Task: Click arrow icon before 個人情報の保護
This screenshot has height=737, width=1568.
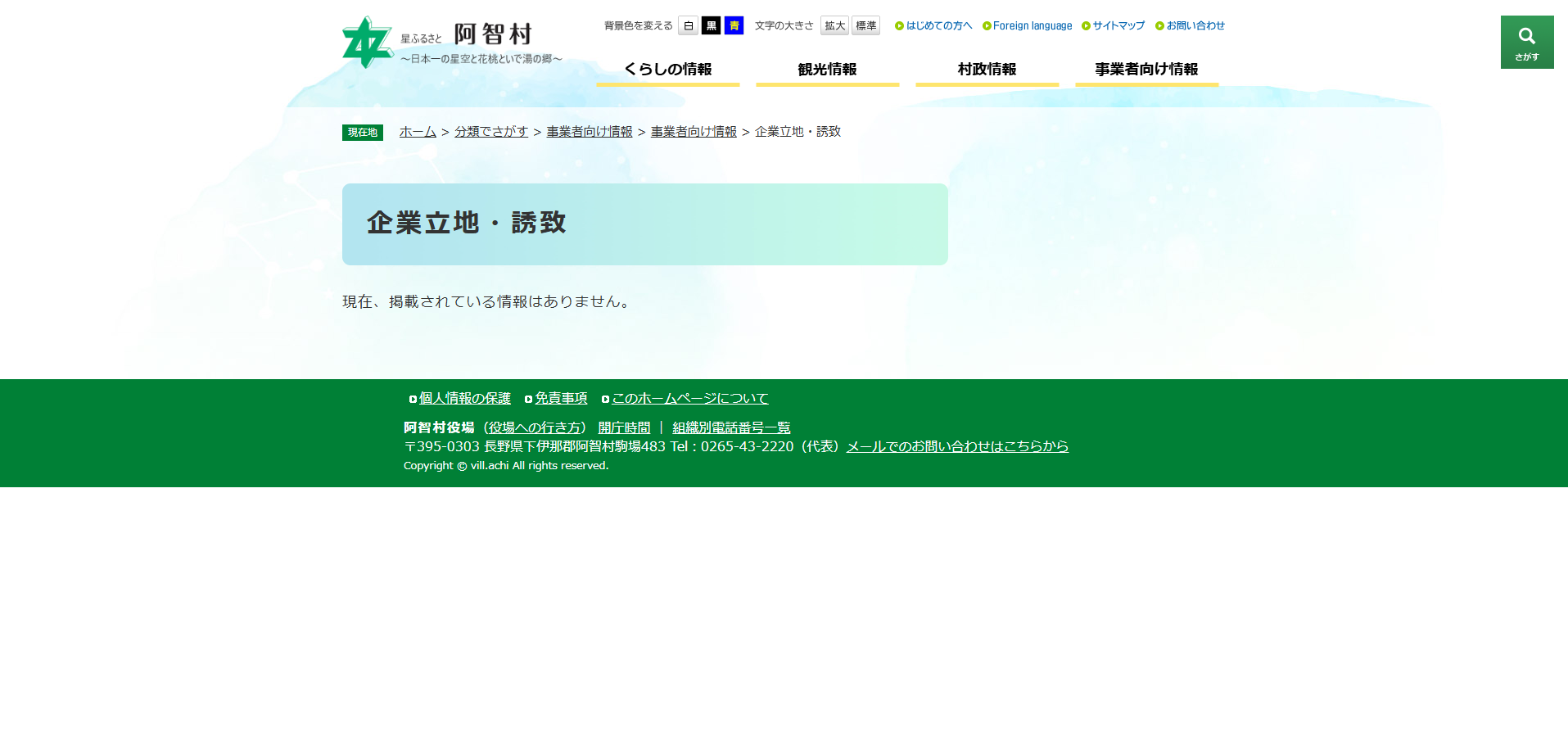Action: [413, 399]
